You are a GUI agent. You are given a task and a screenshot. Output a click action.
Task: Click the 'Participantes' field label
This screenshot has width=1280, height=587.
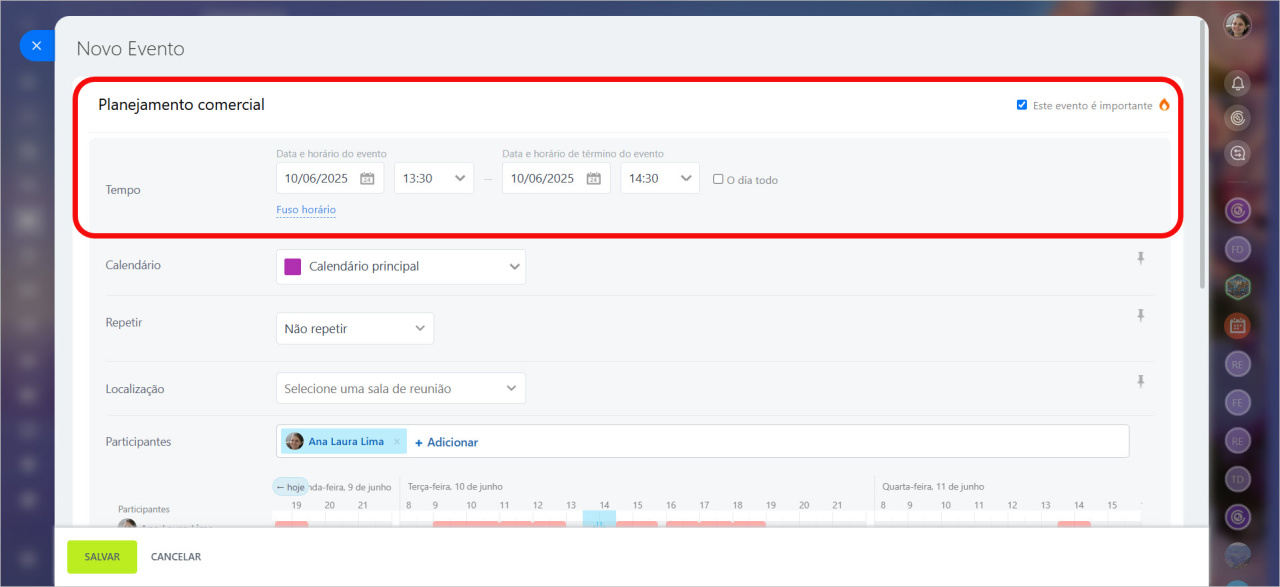point(138,441)
